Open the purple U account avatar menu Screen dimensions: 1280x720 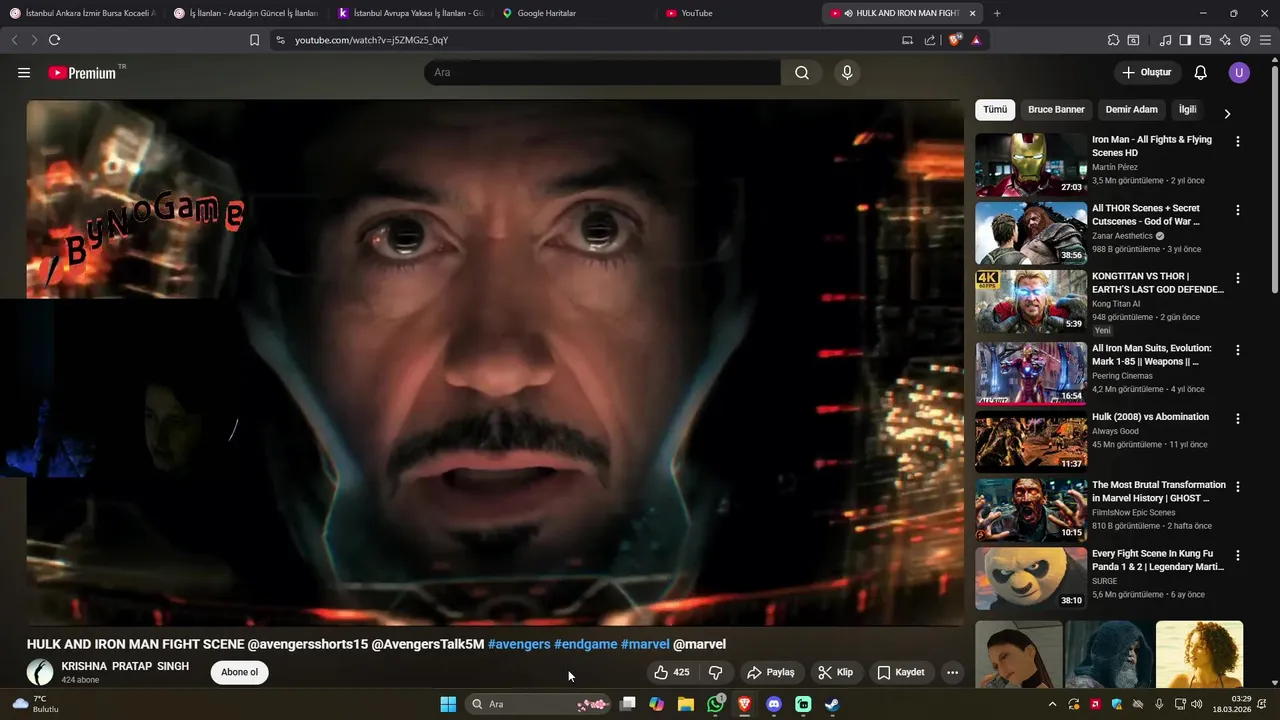(x=1239, y=73)
